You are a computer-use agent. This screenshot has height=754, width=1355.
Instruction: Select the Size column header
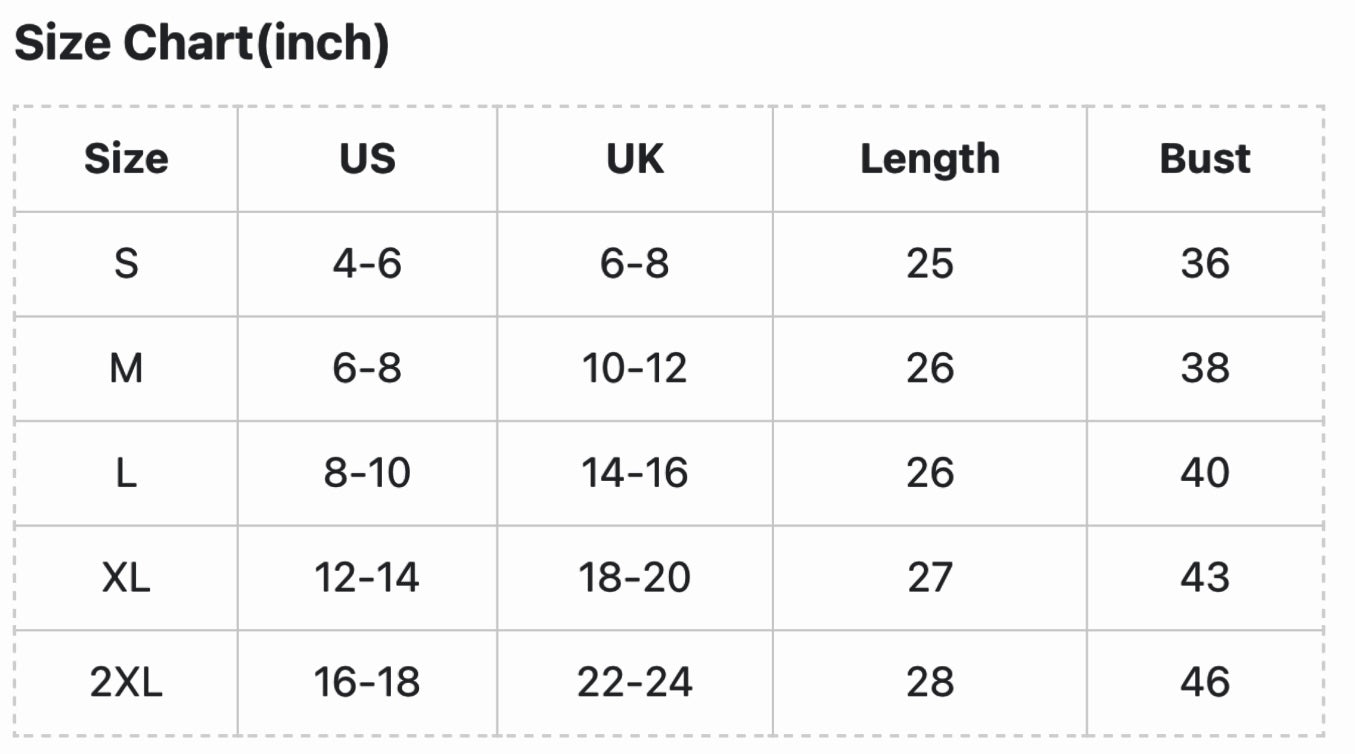[x=126, y=159]
